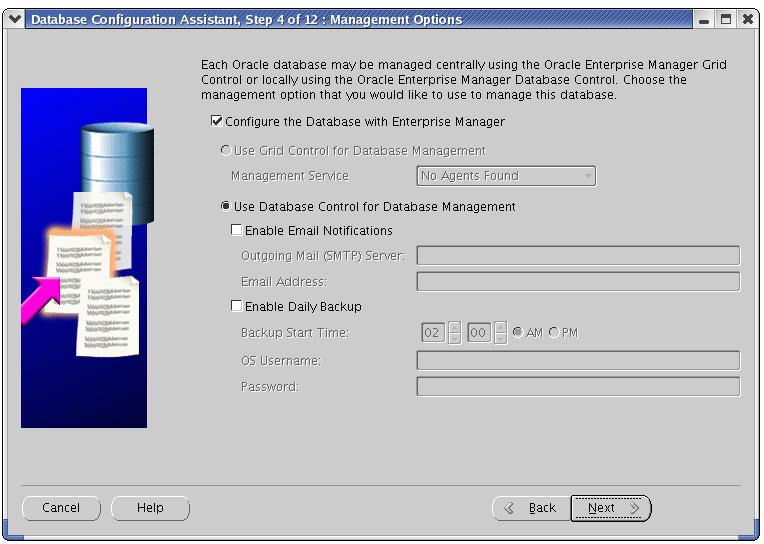Minimize the Database Configuration Assistant window

[706, 19]
